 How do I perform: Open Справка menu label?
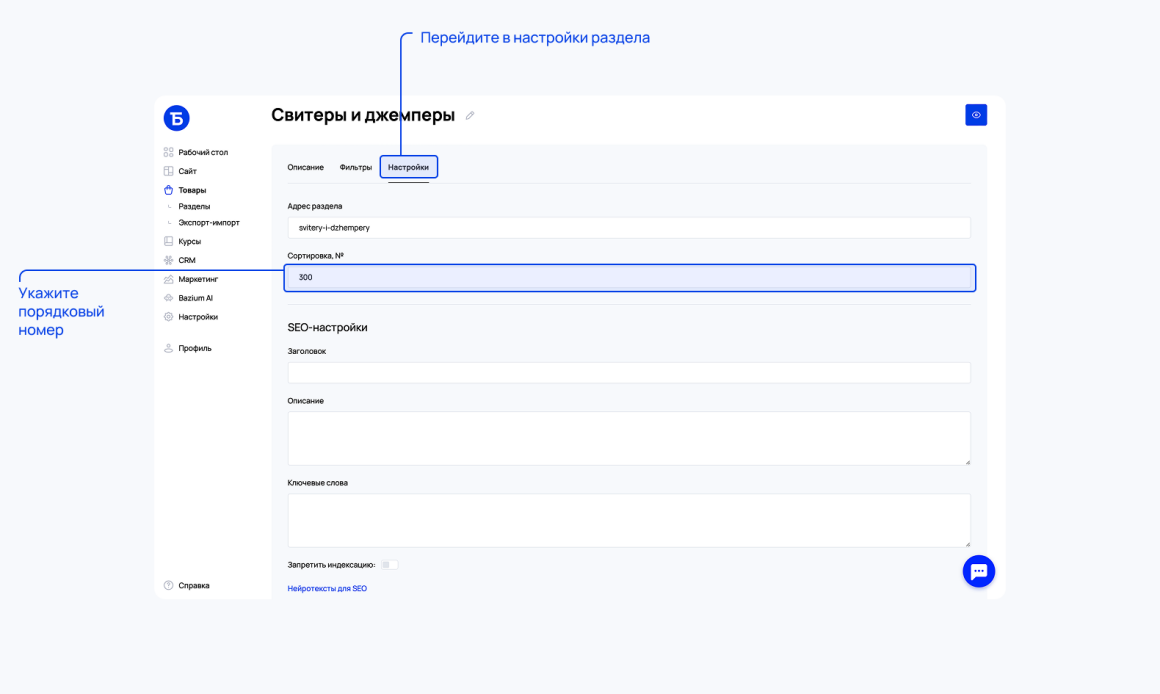point(194,585)
